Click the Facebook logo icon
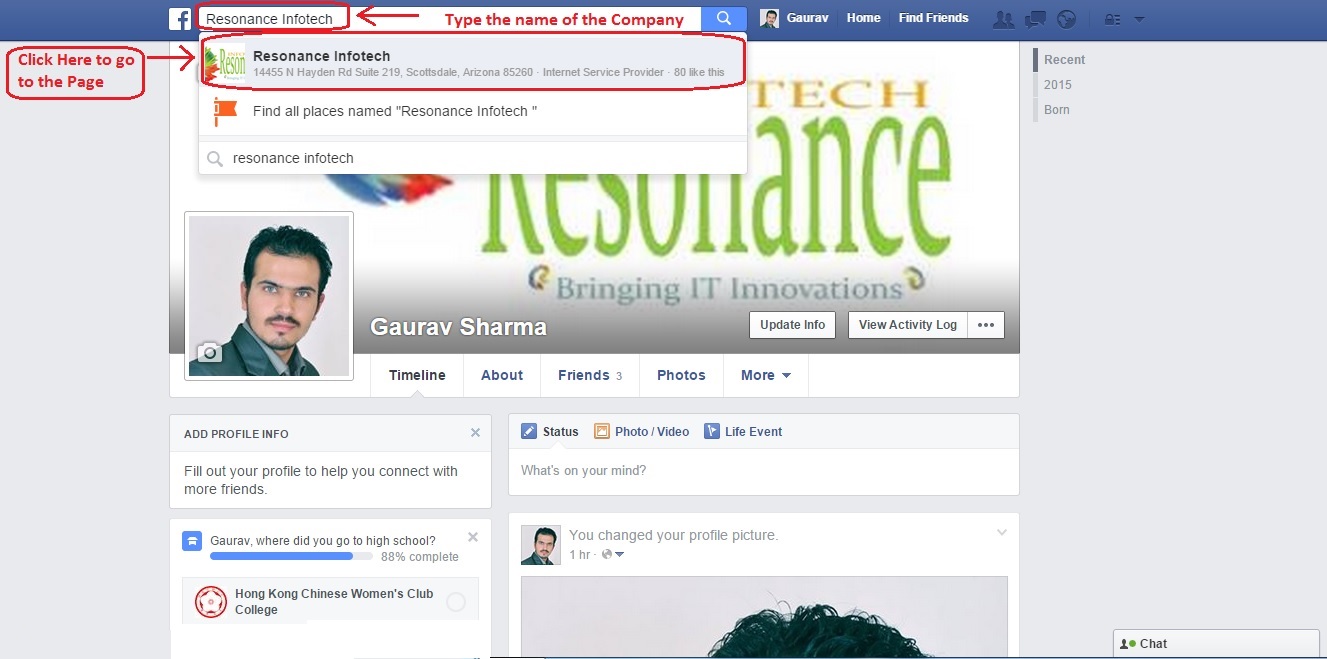This screenshot has width=1327, height=659. (180, 18)
